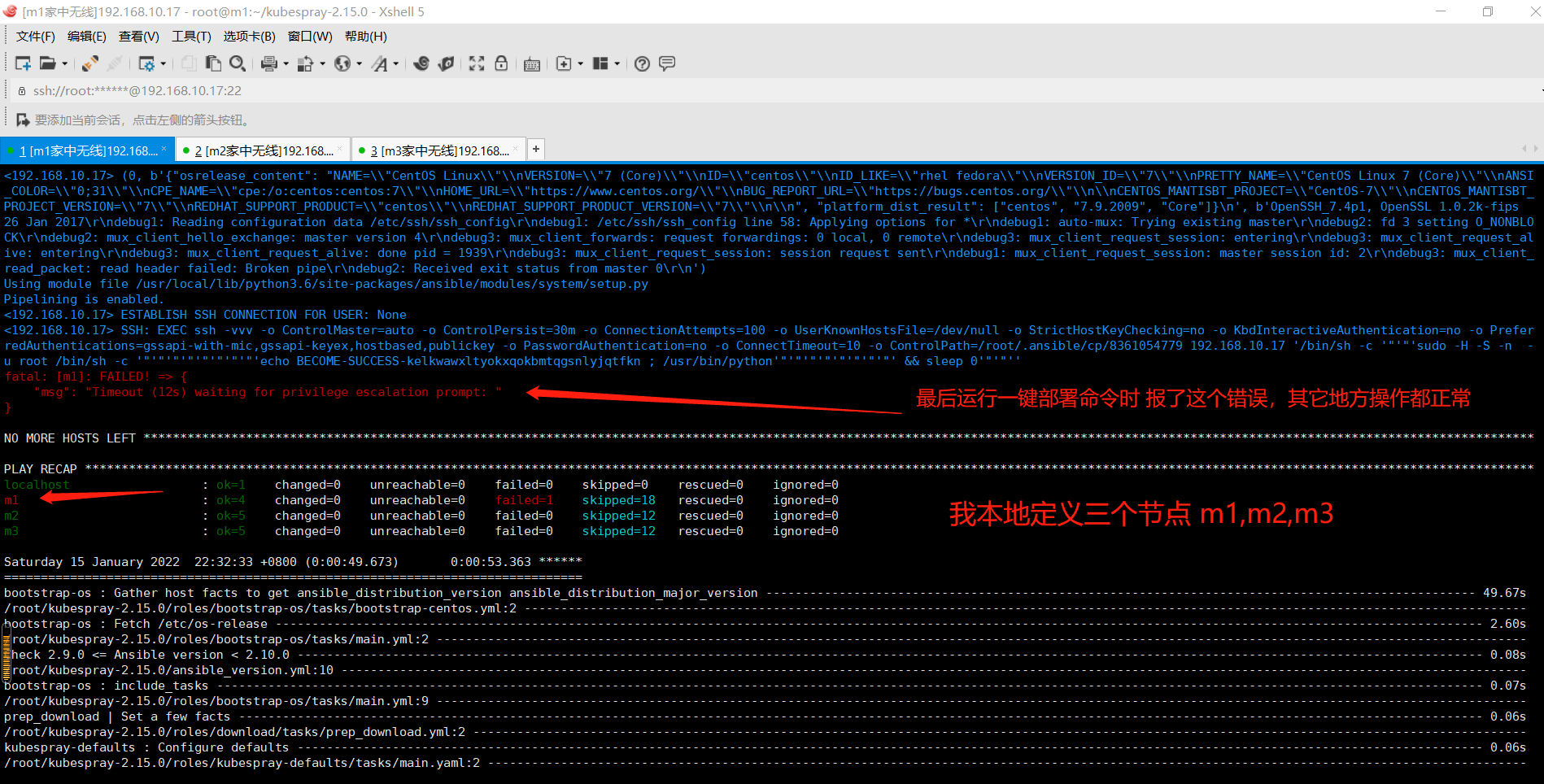This screenshot has height=784, width=1544.
Task: Close the m1家中无线 tab
Action: [x=164, y=149]
